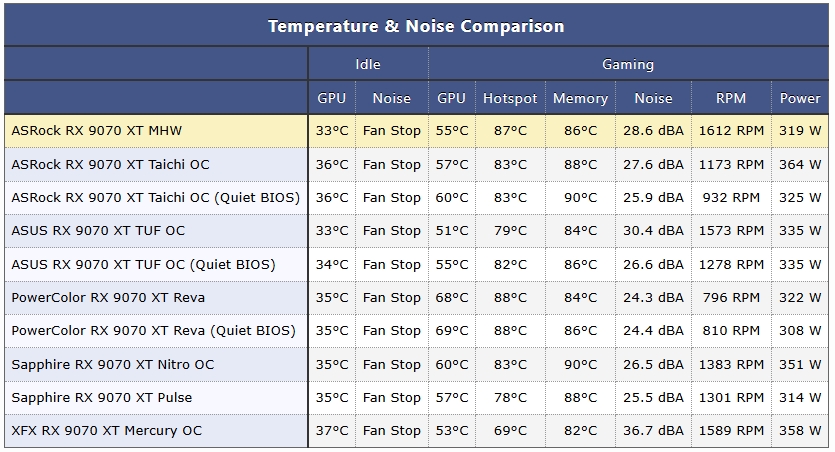Click the 36.7 dBA noise cell

click(x=653, y=431)
